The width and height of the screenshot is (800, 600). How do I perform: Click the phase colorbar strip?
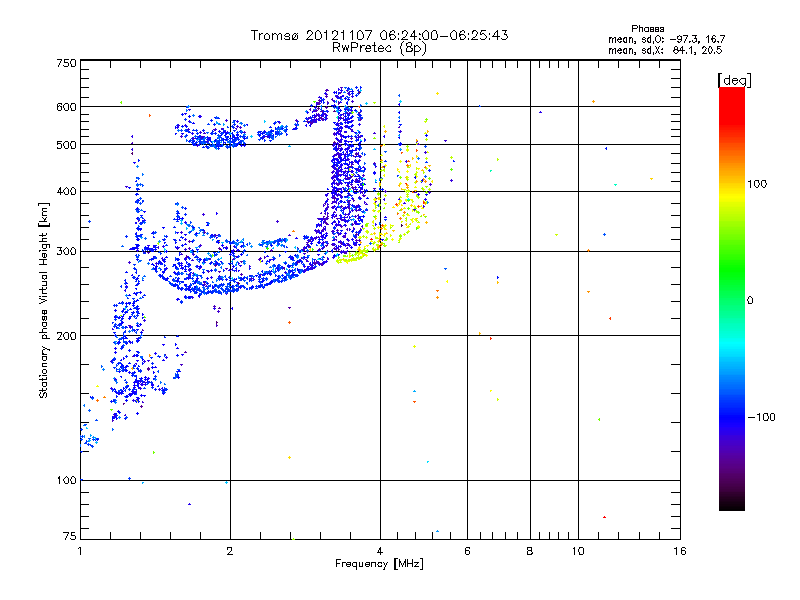[x=732, y=299]
